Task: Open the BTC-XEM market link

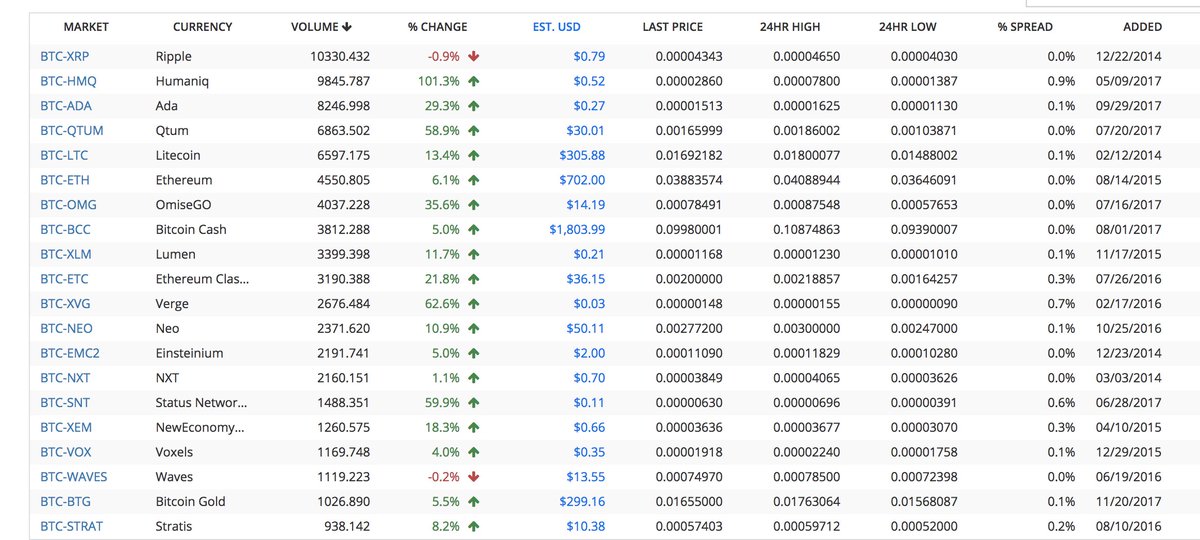Action: click(x=66, y=427)
